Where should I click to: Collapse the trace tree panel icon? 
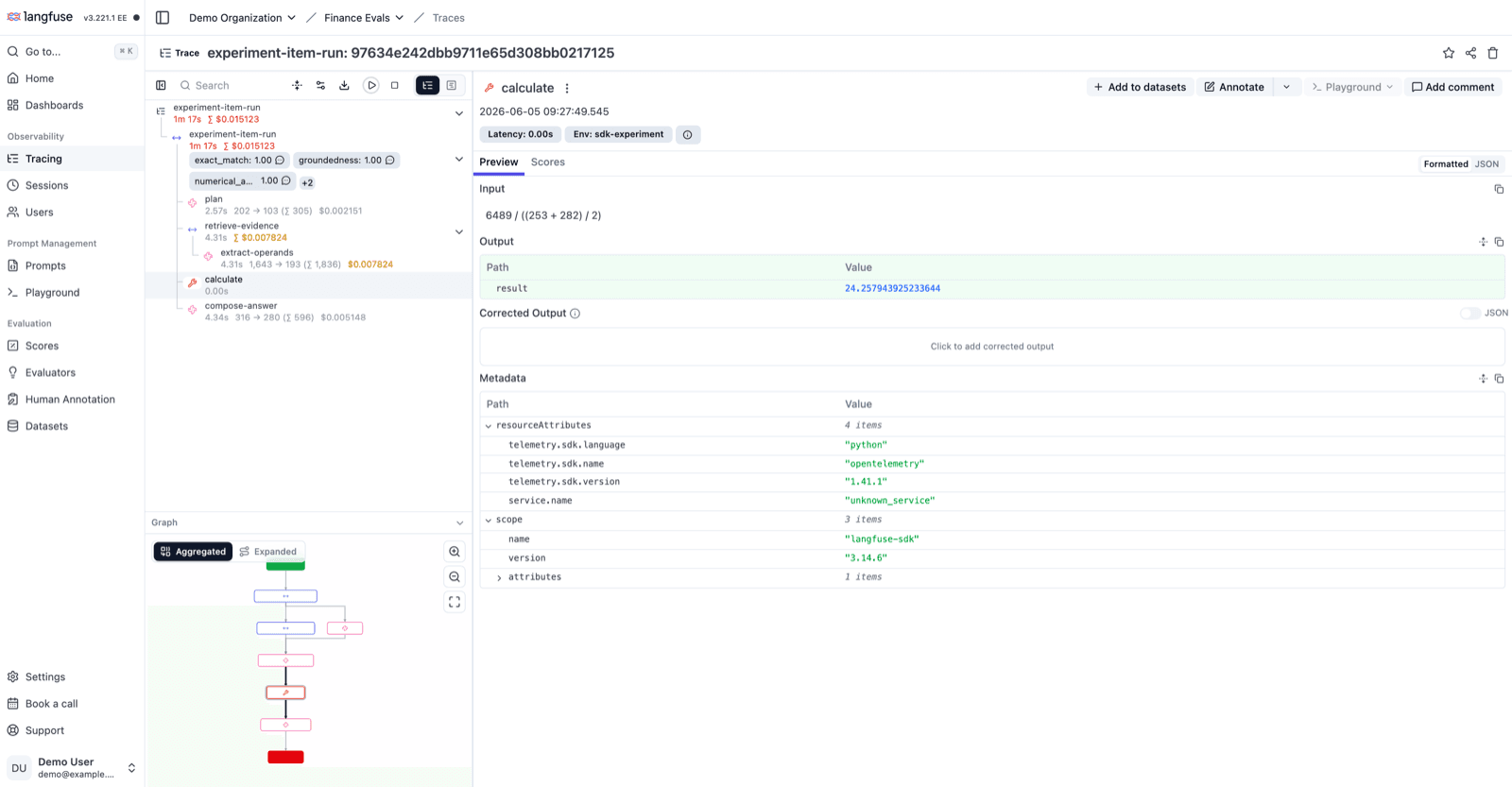[161, 85]
